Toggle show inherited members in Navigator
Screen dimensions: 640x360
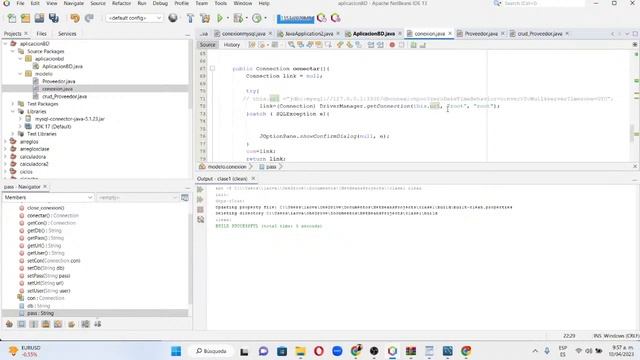(9, 324)
